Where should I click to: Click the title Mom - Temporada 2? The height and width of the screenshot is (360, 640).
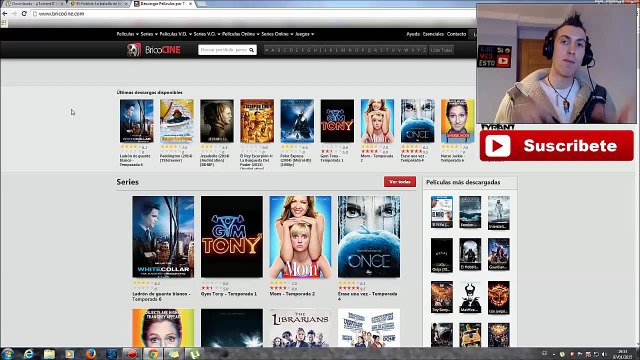[x=292, y=294]
